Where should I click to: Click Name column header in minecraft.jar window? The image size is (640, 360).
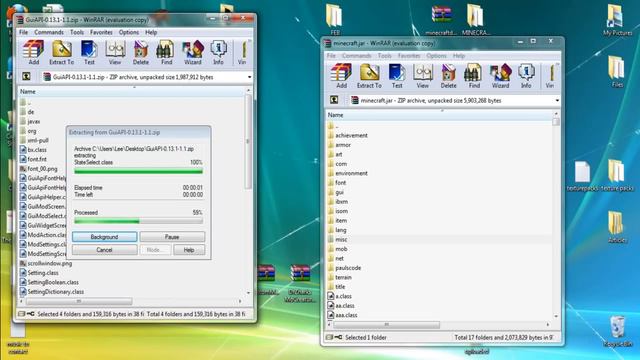click(x=439, y=115)
